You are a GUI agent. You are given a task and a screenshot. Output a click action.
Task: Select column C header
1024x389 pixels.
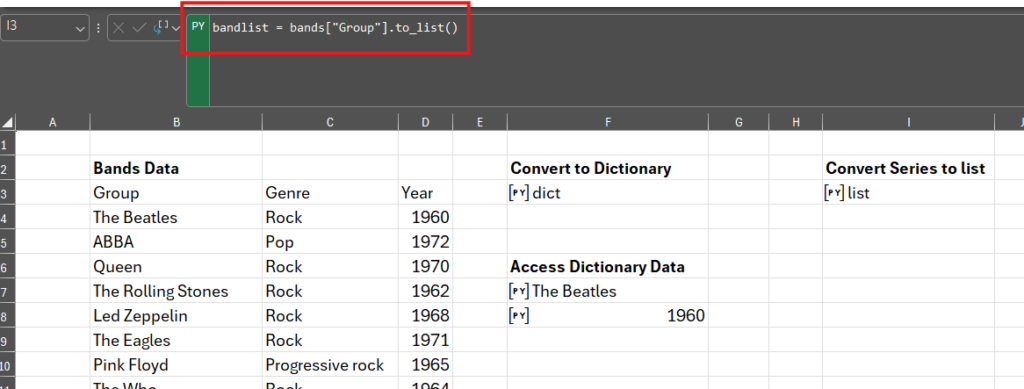(x=330, y=122)
